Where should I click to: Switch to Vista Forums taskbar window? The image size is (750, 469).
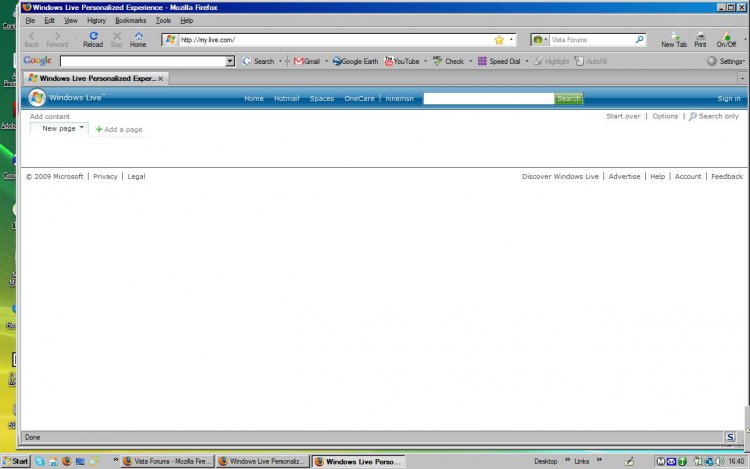click(166, 461)
